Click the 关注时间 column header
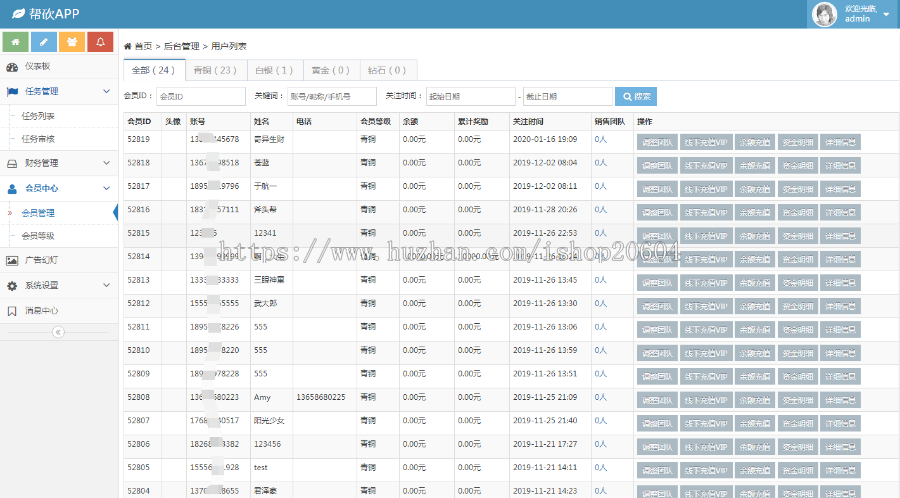900x498 pixels. [528, 122]
